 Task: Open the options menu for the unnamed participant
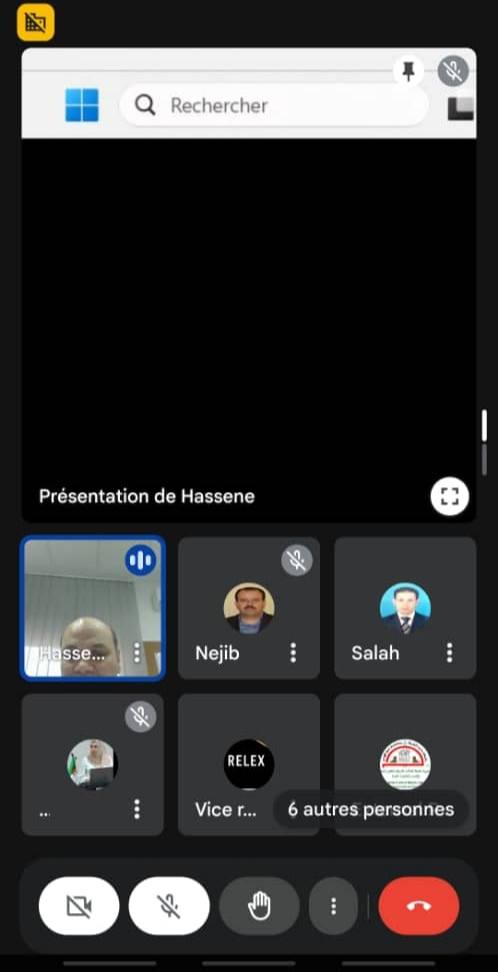137,808
